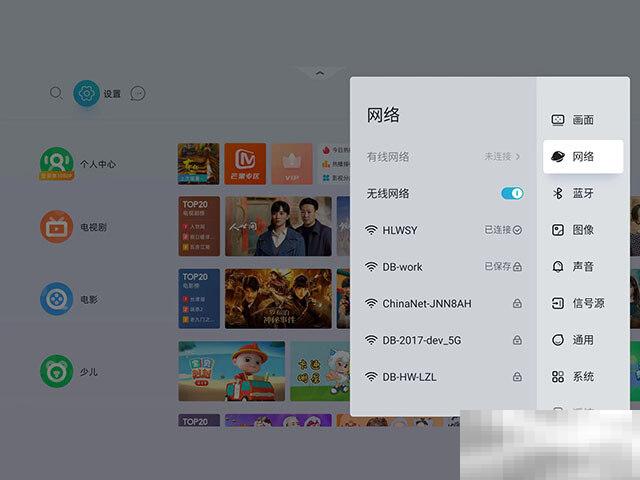This screenshot has height=480, width=640.
Task: Open the TOP20 电视剧 ranking tile
Action: tap(199, 226)
